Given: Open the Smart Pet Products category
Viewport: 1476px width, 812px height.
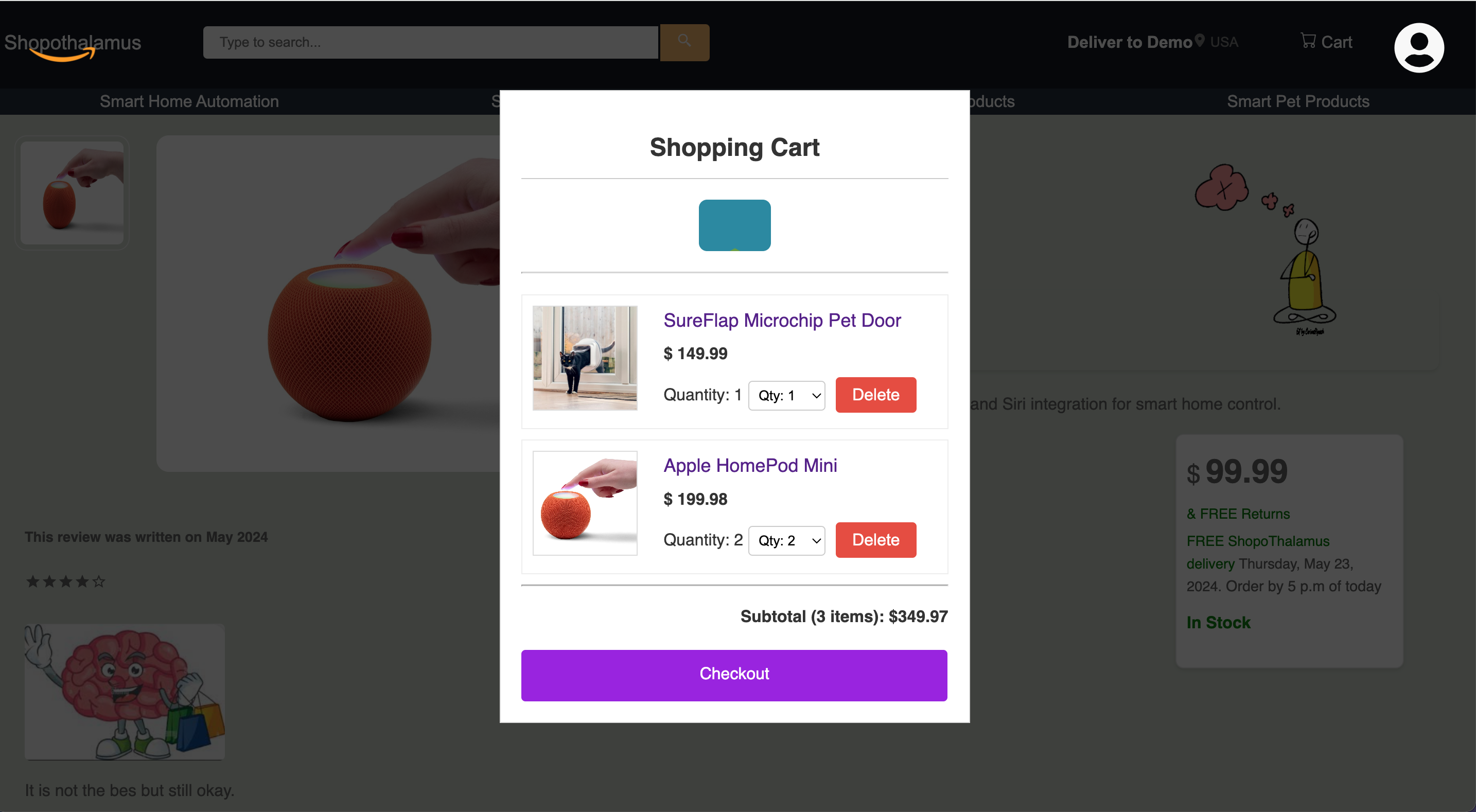Looking at the screenshot, I should click(x=1298, y=101).
